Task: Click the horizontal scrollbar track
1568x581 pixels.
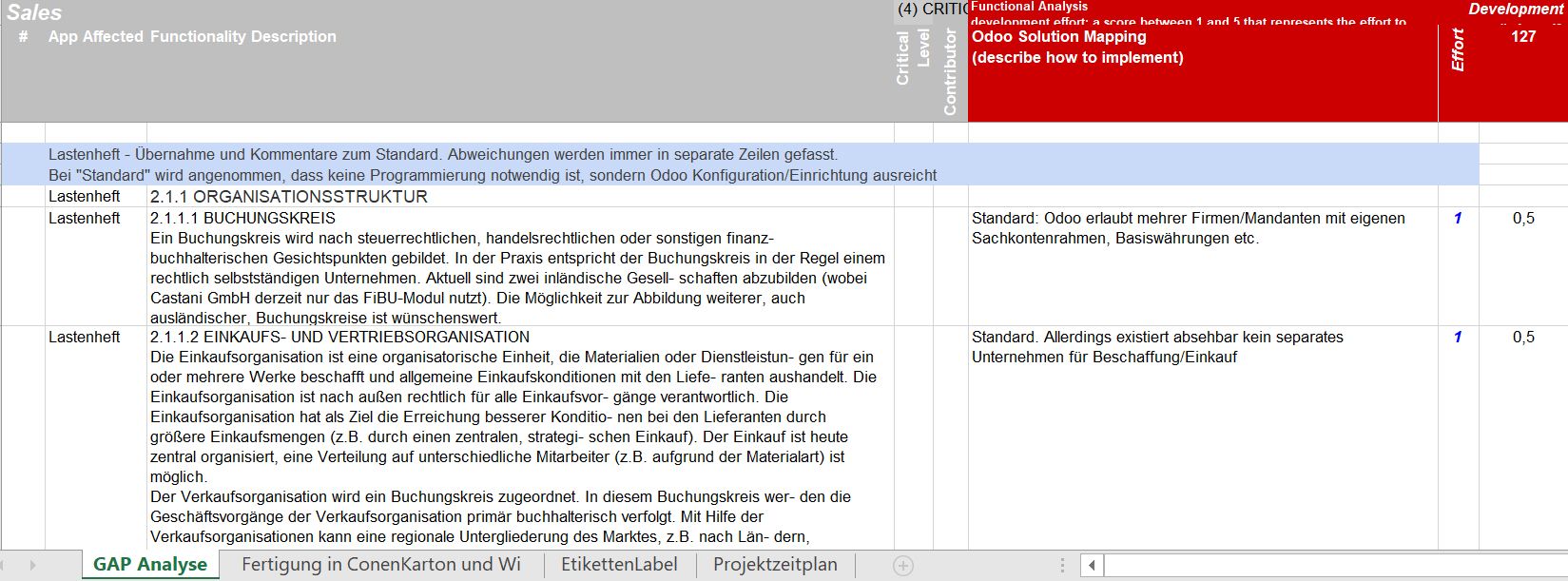Action: point(1331,566)
